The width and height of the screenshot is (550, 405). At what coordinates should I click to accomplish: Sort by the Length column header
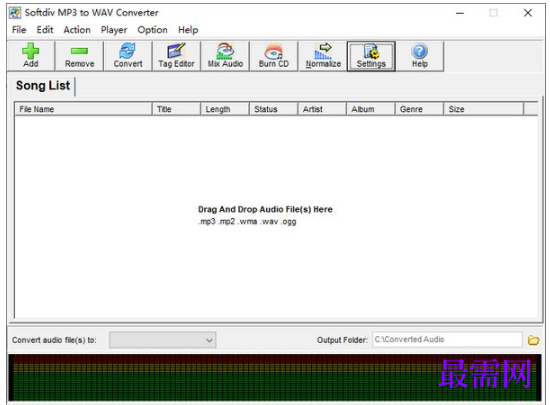click(x=225, y=109)
